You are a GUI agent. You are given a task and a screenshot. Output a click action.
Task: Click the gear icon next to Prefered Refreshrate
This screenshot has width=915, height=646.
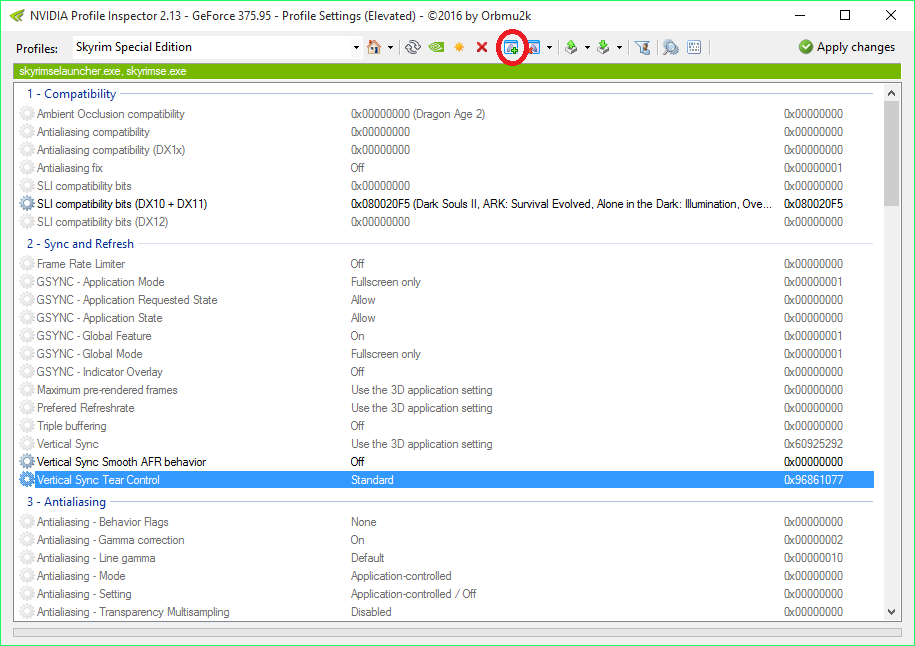27,408
